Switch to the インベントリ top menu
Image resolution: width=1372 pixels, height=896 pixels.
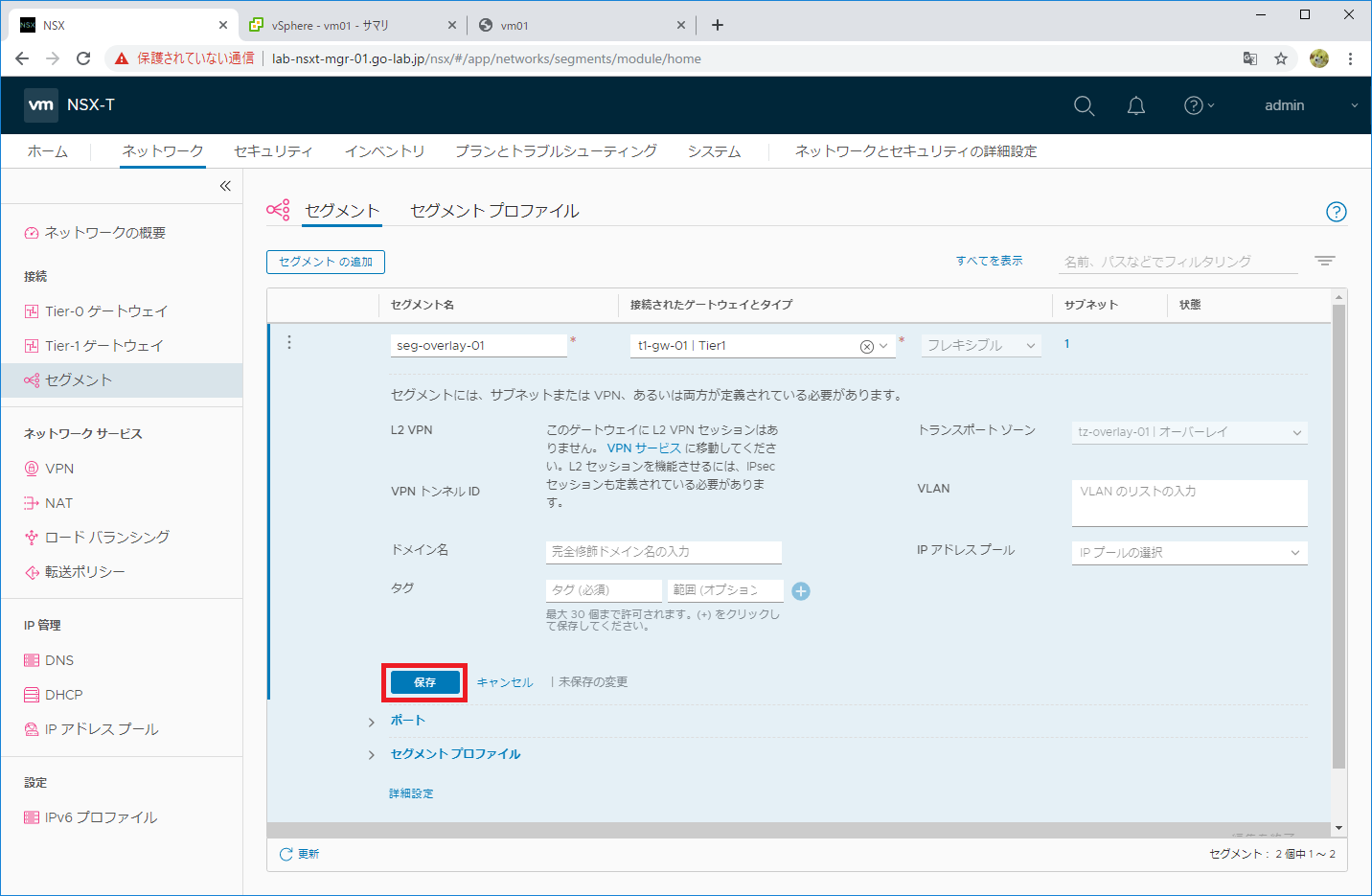384,151
